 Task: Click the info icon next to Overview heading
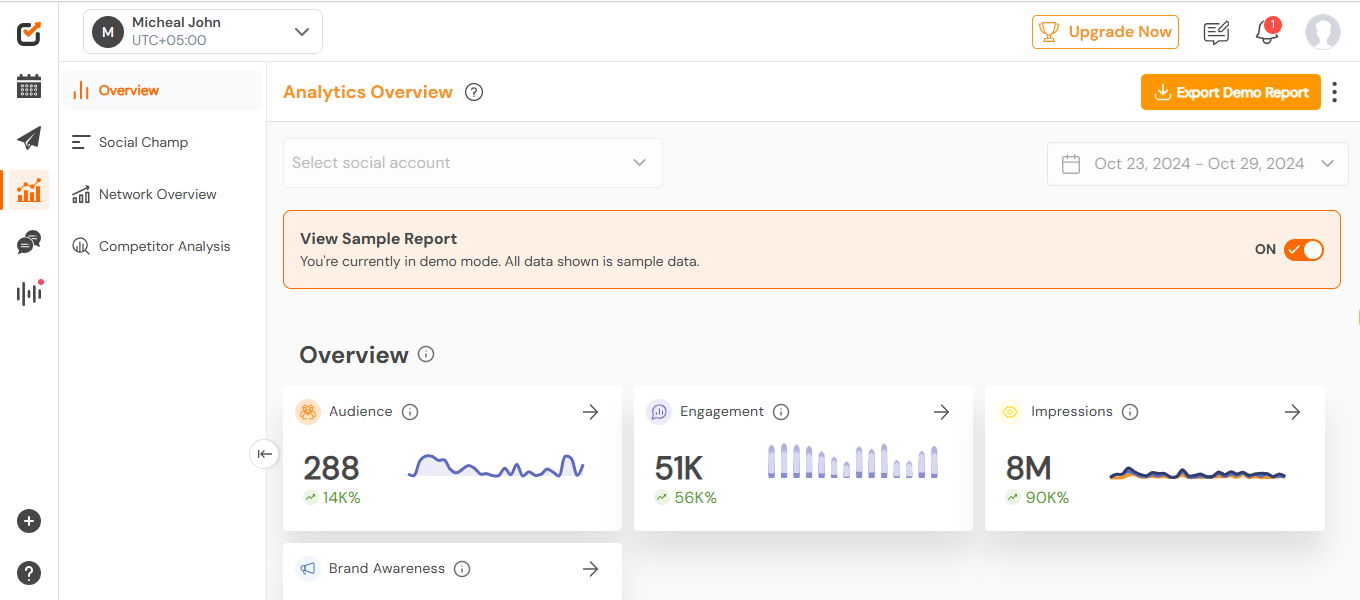426,354
